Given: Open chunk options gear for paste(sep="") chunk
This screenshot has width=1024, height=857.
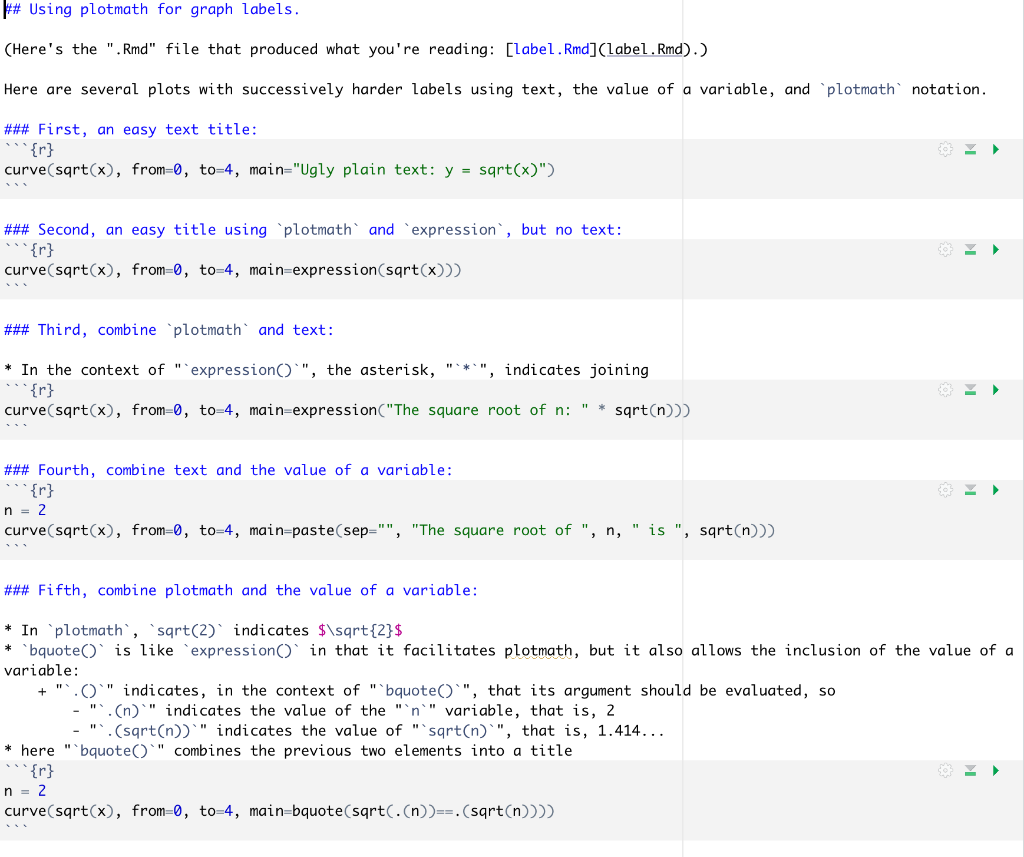Looking at the screenshot, I should tap(945, 490).
